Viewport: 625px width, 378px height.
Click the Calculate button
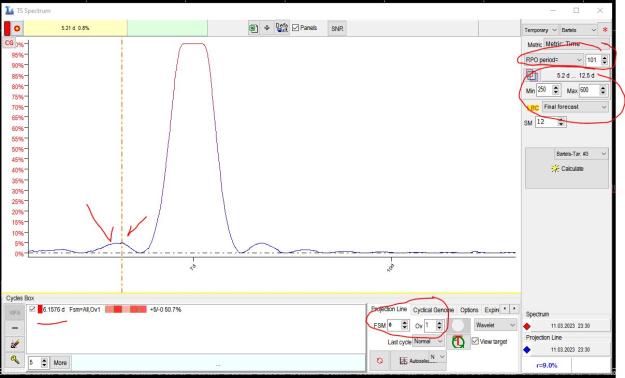[x=567, y=169]
